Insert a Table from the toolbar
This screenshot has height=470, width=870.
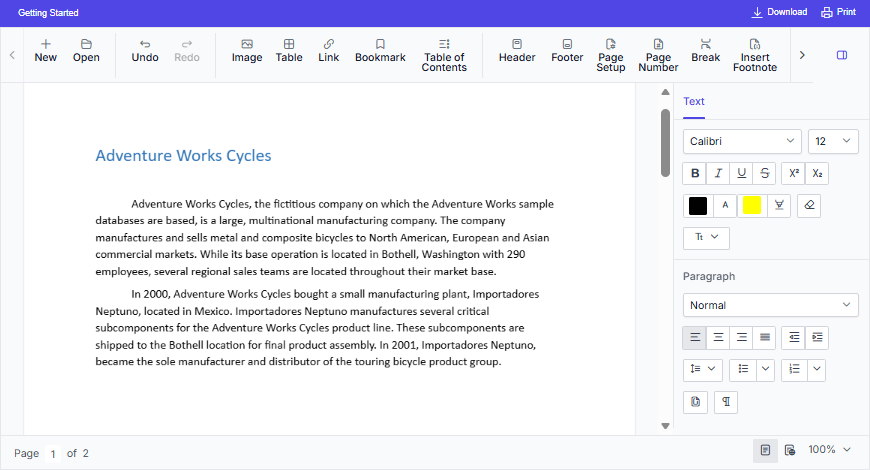click(x=289, y=51)
